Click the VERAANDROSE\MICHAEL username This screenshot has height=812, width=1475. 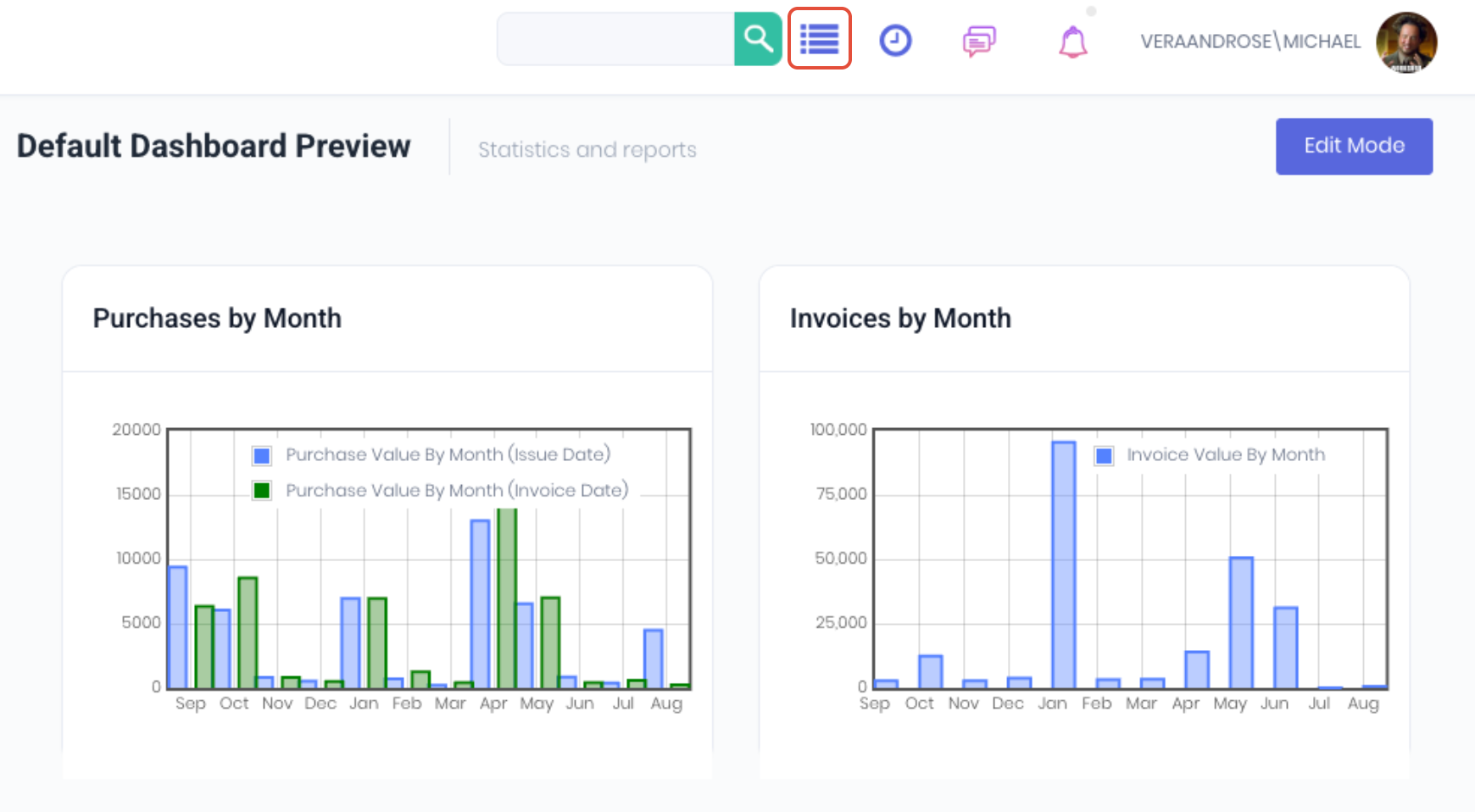(1250, 42)
